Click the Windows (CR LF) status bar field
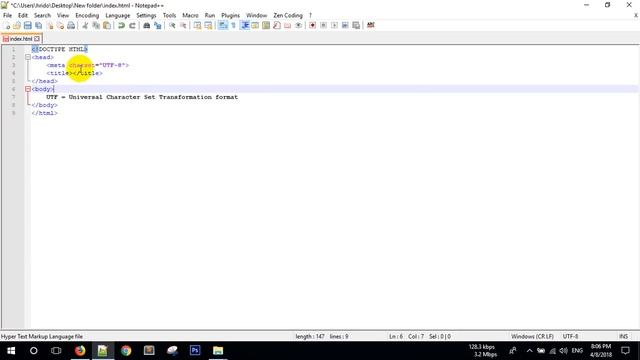This screenshot has width=640, height=360. pyautogui.click(x=532, y=337)
